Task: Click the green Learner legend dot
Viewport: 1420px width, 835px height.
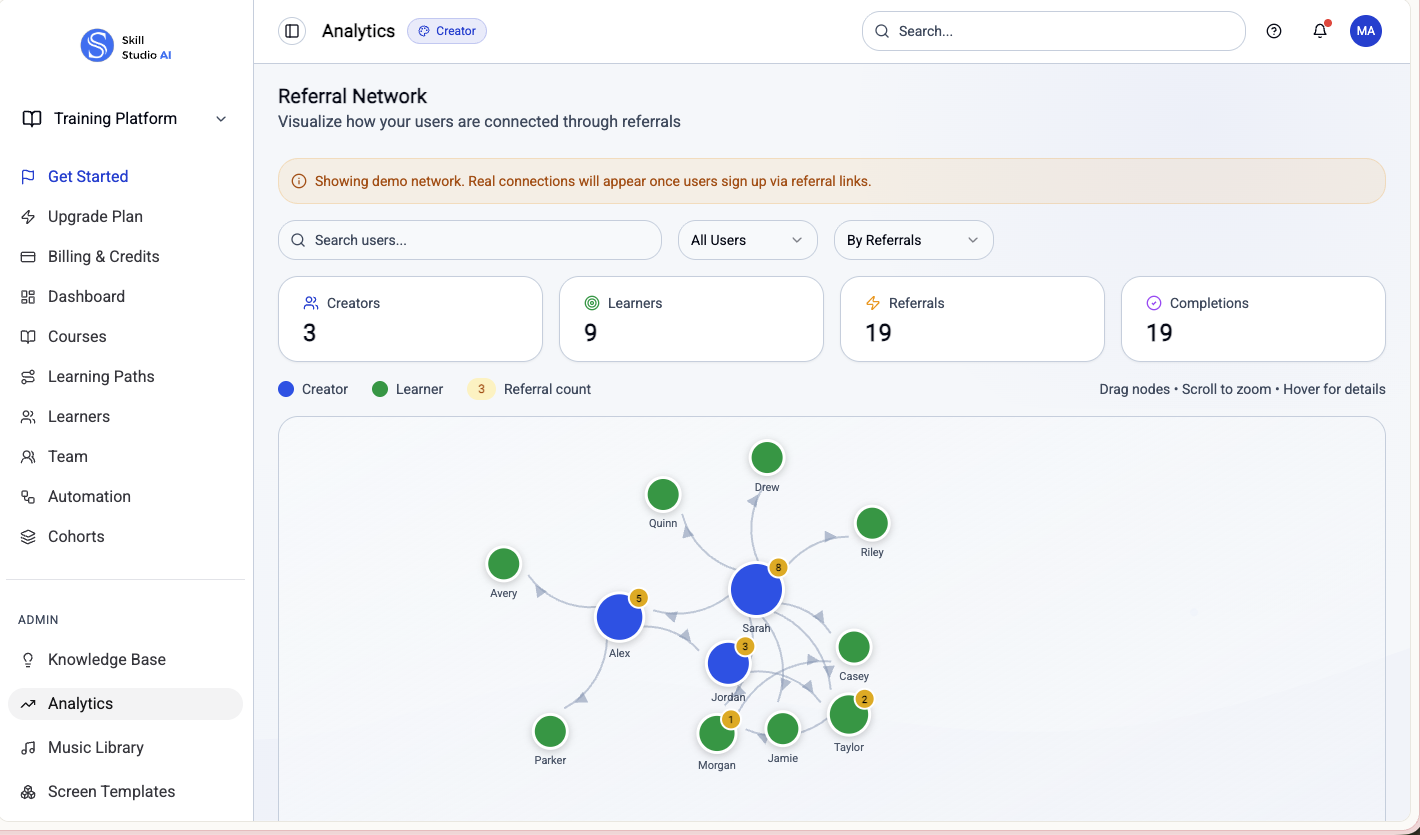Action: coord(380,389)
